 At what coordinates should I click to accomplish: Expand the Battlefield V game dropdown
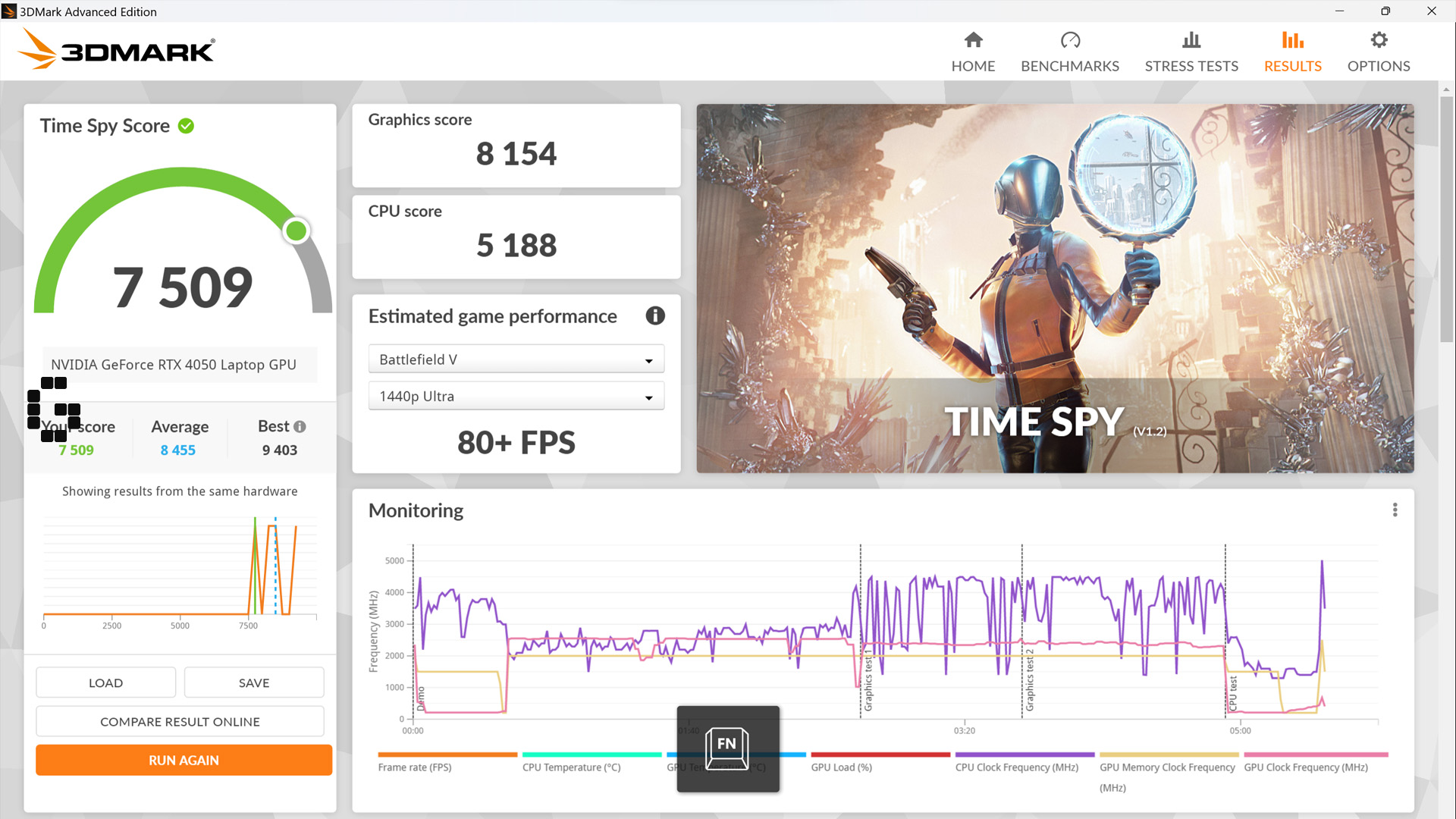516,359
